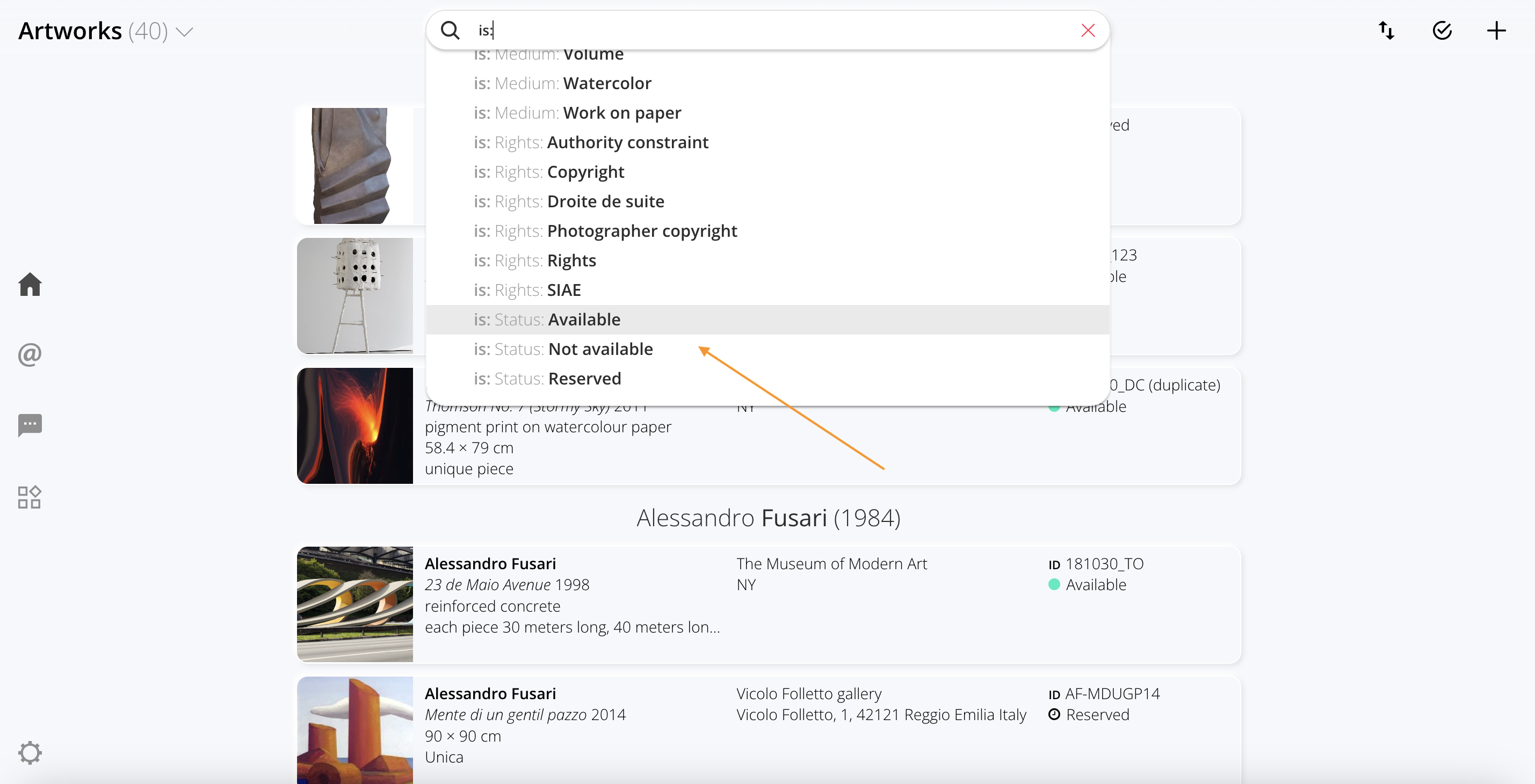Image resolution: width=1535 pixels, height=784 pixels.
Task: Add new artwork with plus icon
Action: coord(1496,31)
